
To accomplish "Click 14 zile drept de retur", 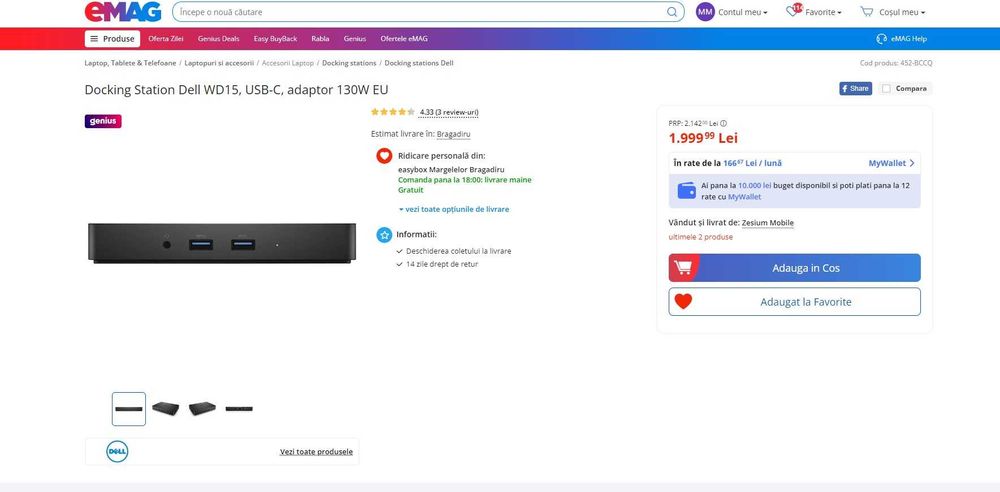I will (x=441, y=264).
